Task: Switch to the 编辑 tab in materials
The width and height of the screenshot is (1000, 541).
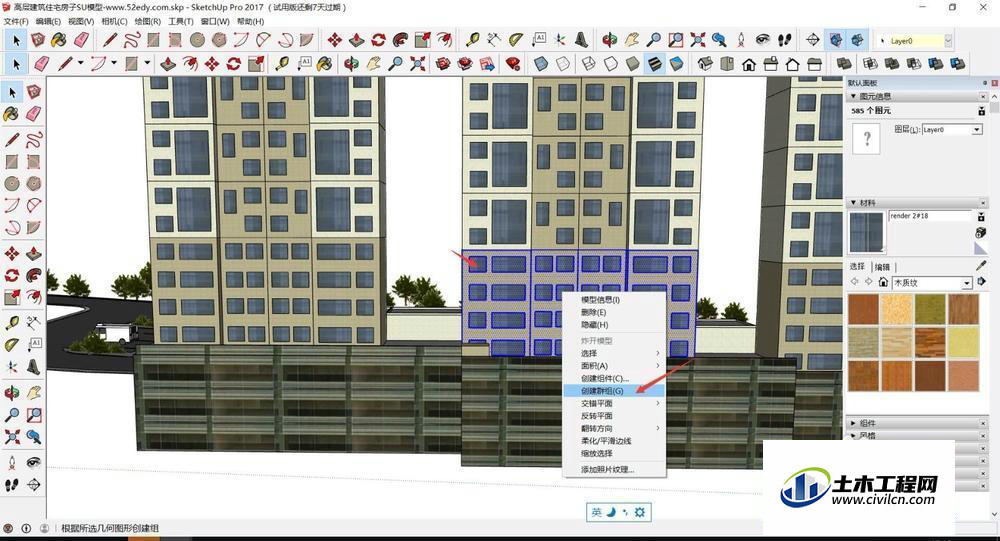Action: pyautogui.click(x=882, y=267)
